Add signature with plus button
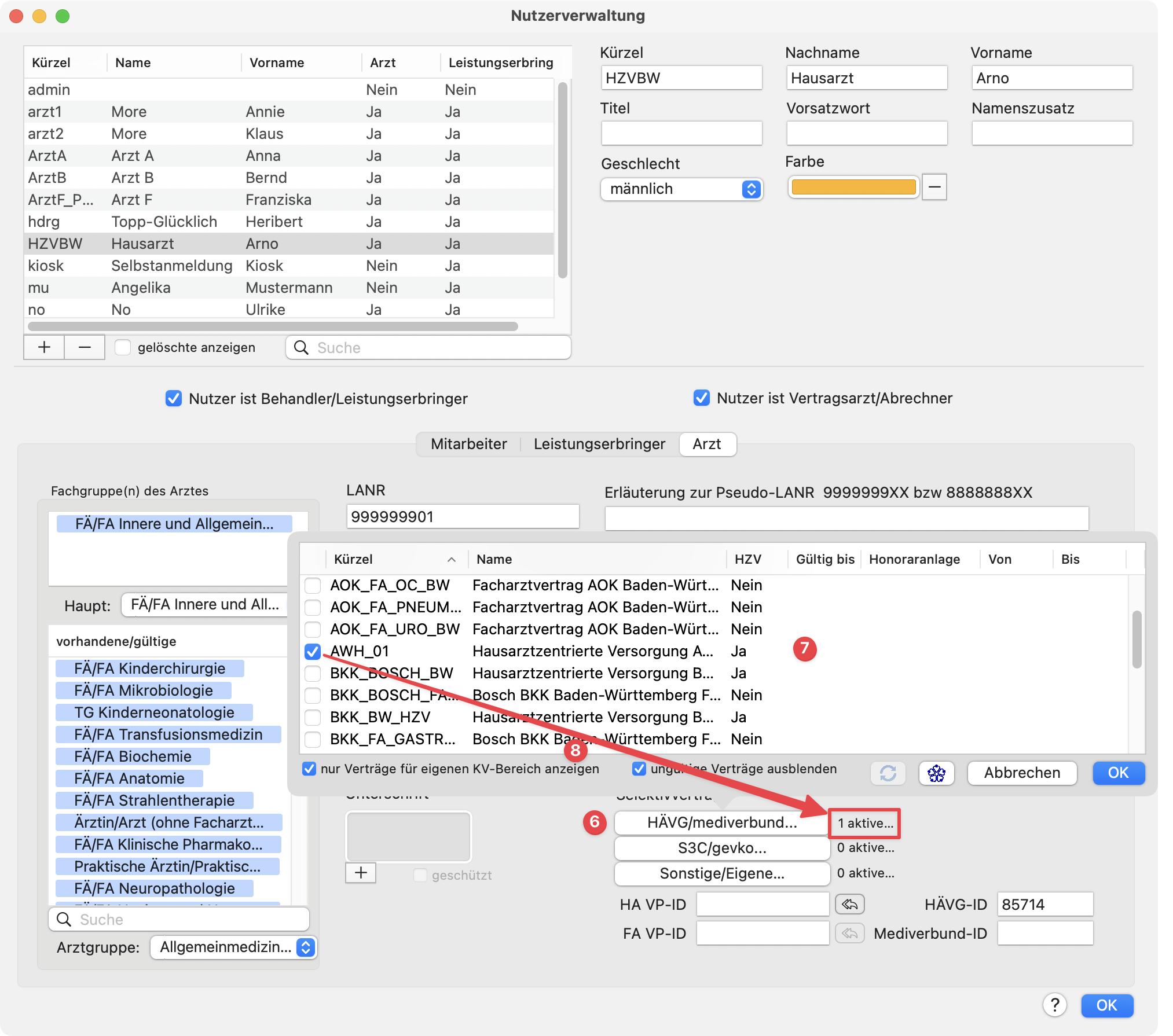The image size is (1173, 1036). click(361, 873)
